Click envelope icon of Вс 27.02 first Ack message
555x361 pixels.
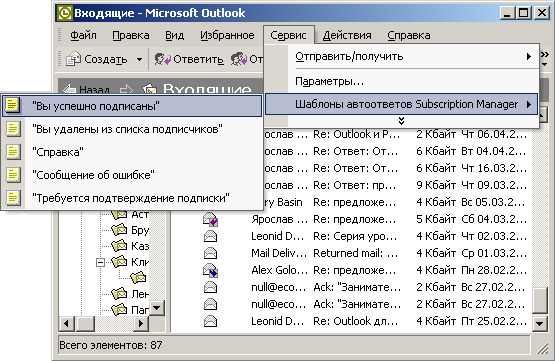point(210,287)
